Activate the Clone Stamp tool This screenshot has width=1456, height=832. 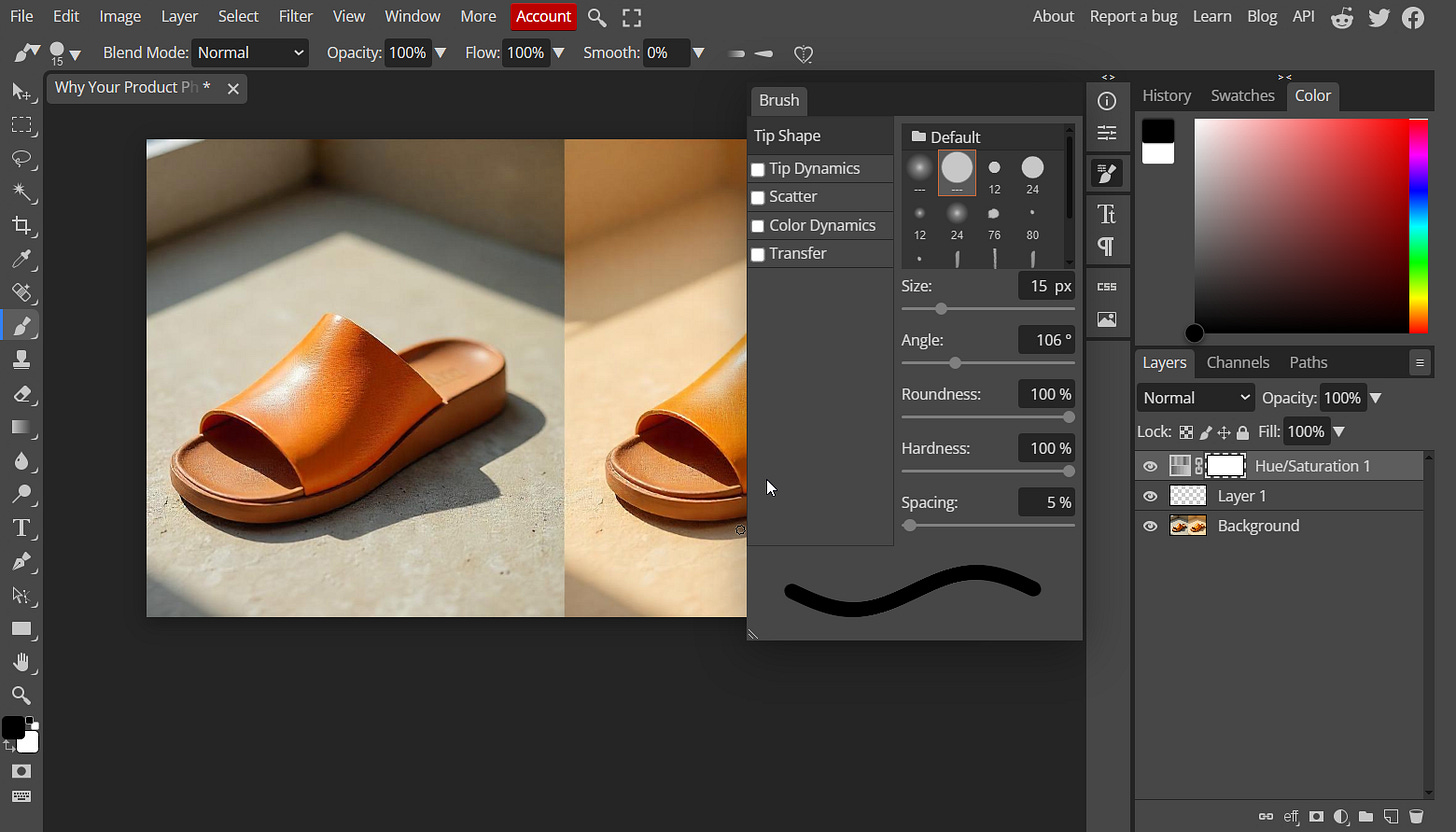pos(22,359)
